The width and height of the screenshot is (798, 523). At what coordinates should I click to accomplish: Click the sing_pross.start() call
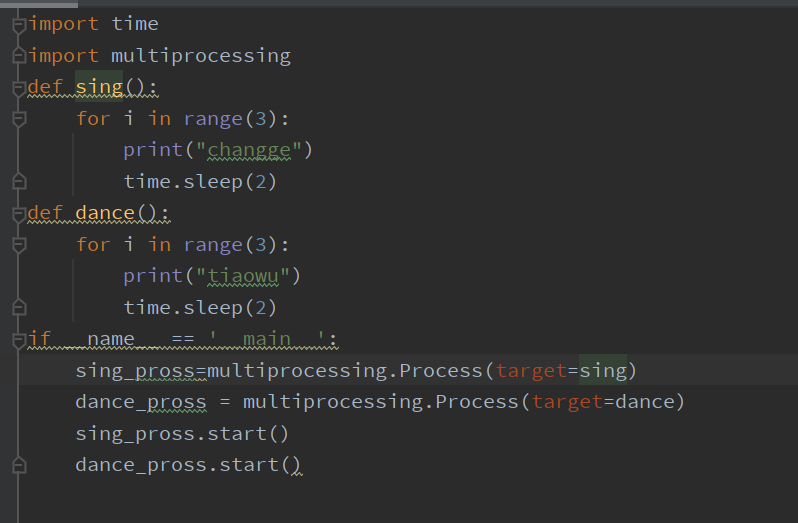point(182,434)
